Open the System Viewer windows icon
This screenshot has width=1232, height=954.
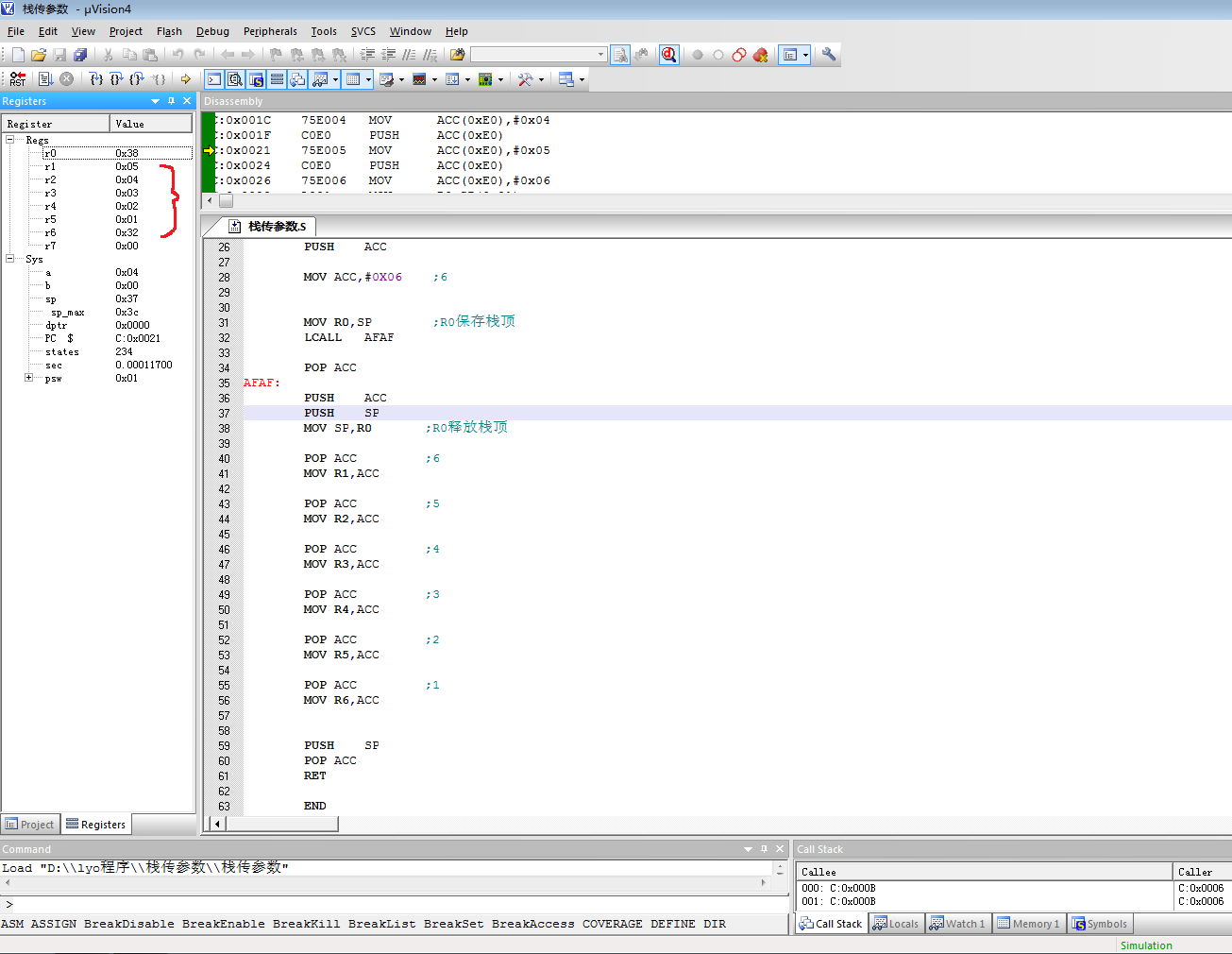485,79
